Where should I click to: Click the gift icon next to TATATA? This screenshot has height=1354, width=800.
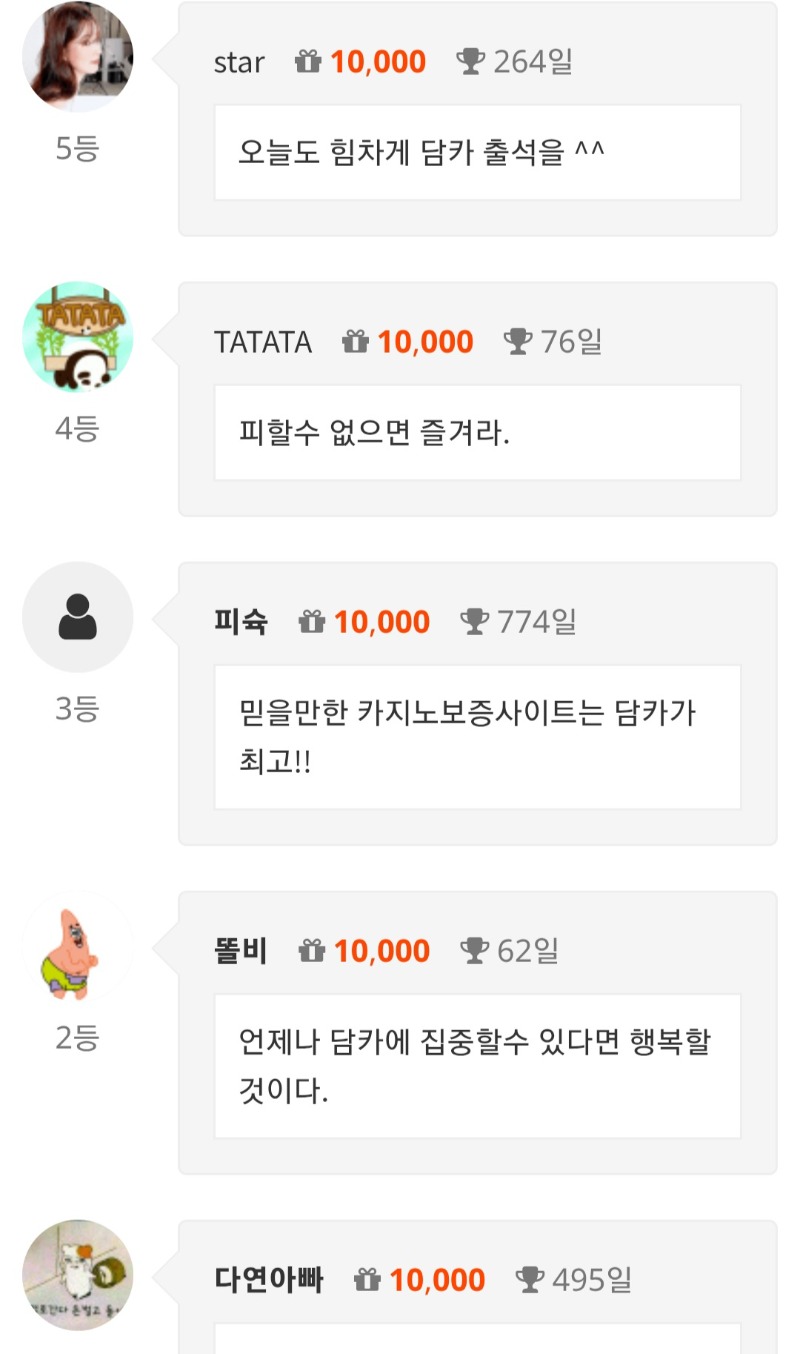click(356, 342)
